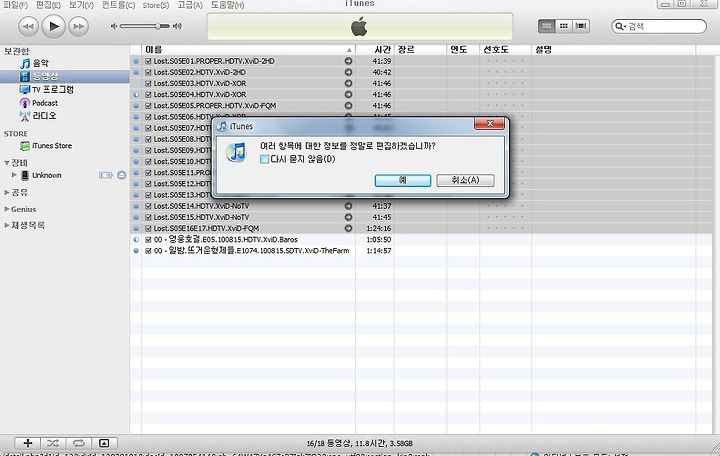Close the iTunes dialog with X
The height and width of the screenshot is (456, 720).
[x=489, y=124]
